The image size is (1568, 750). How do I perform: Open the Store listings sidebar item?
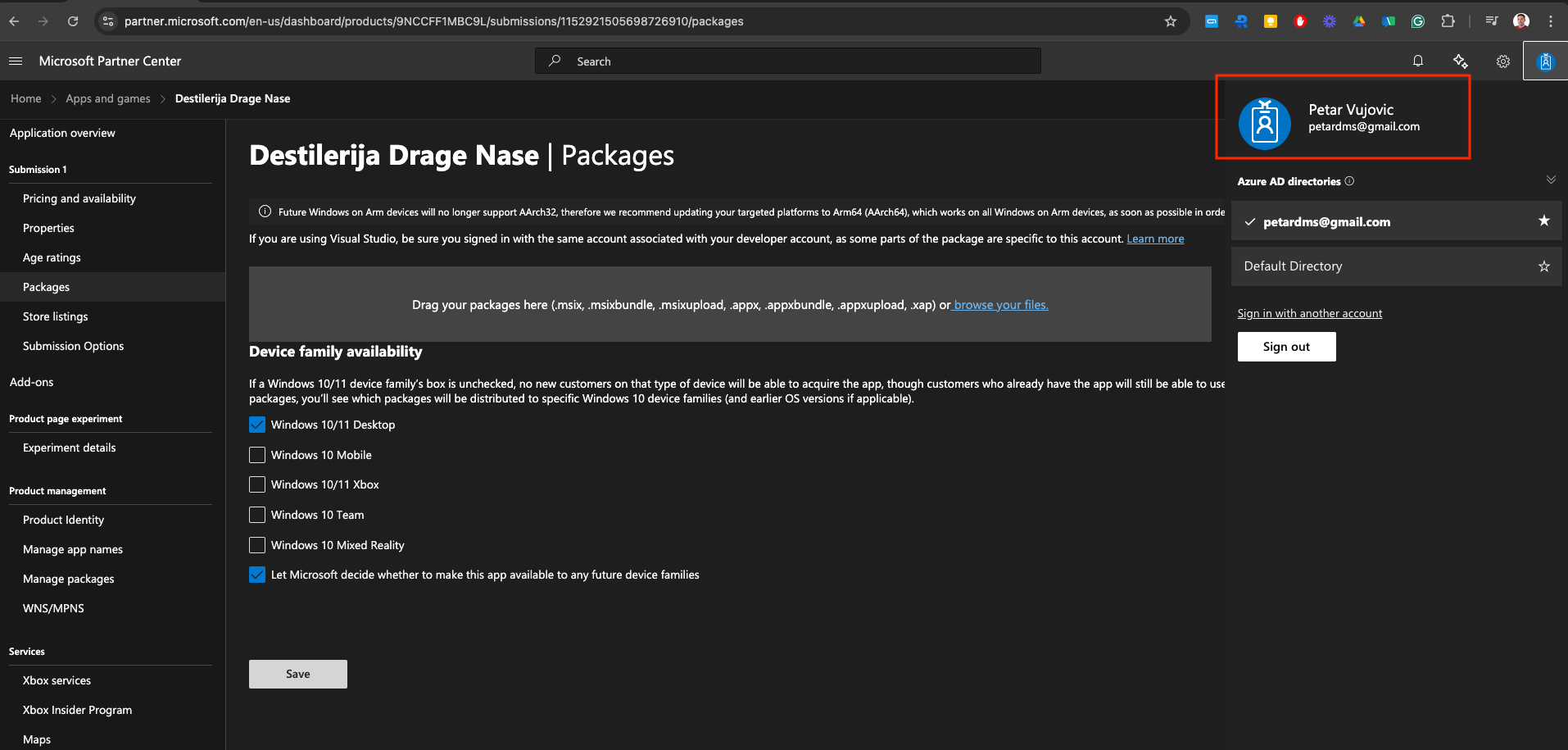(x=55, y=316)
